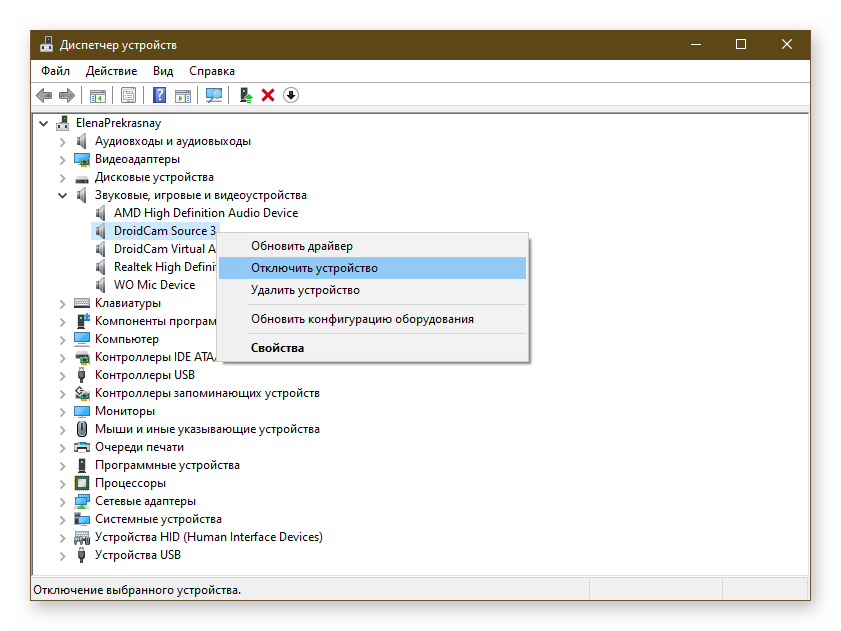Click the mouse icon for Мыши category
Image resolution: width=841 pixels, height=631 pixels.
82,429
